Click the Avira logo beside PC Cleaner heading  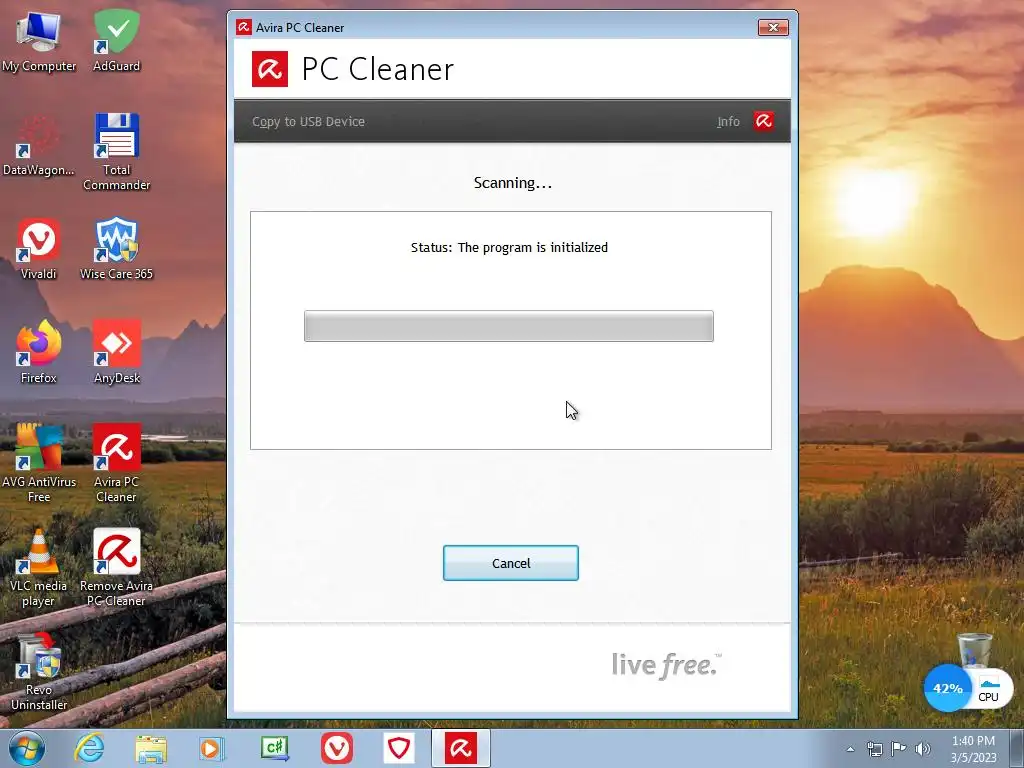[270, 69]
